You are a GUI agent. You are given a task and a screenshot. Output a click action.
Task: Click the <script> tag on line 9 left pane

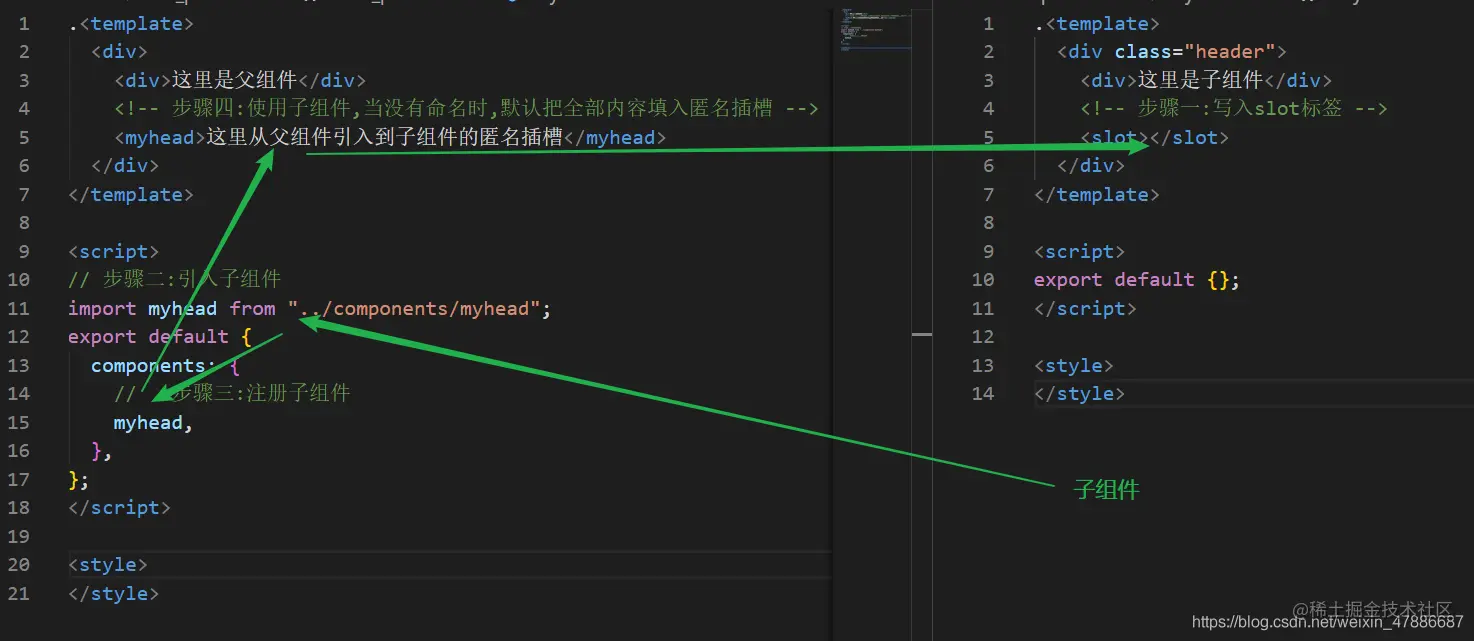111,251
